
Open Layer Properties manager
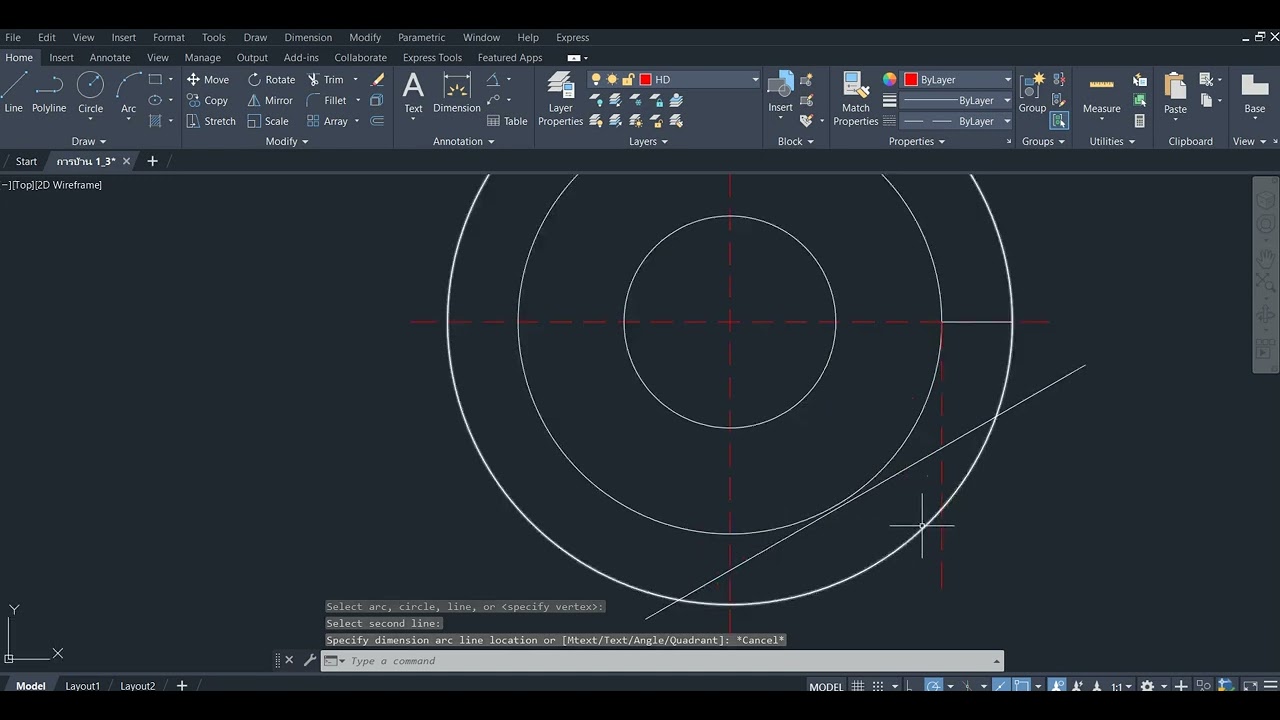(560, 98)
